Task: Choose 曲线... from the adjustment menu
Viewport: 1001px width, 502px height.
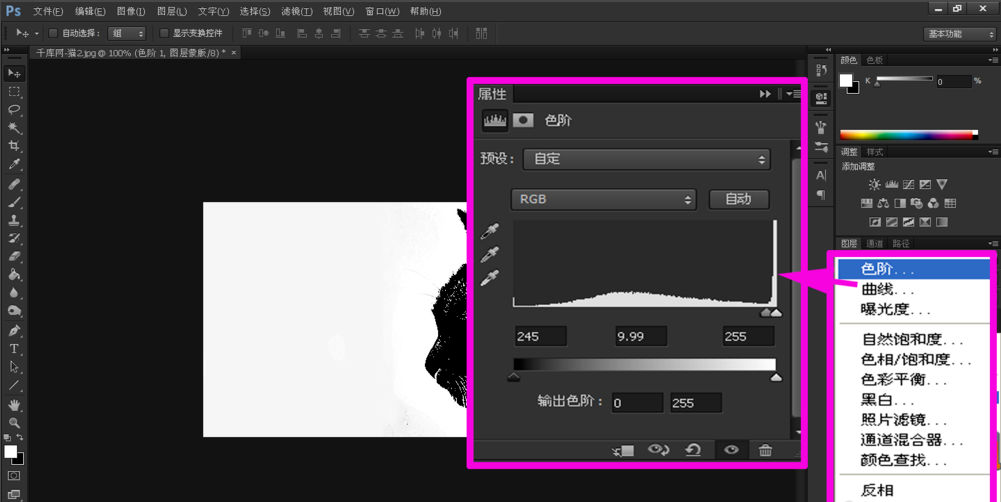Action: (888, 289)
